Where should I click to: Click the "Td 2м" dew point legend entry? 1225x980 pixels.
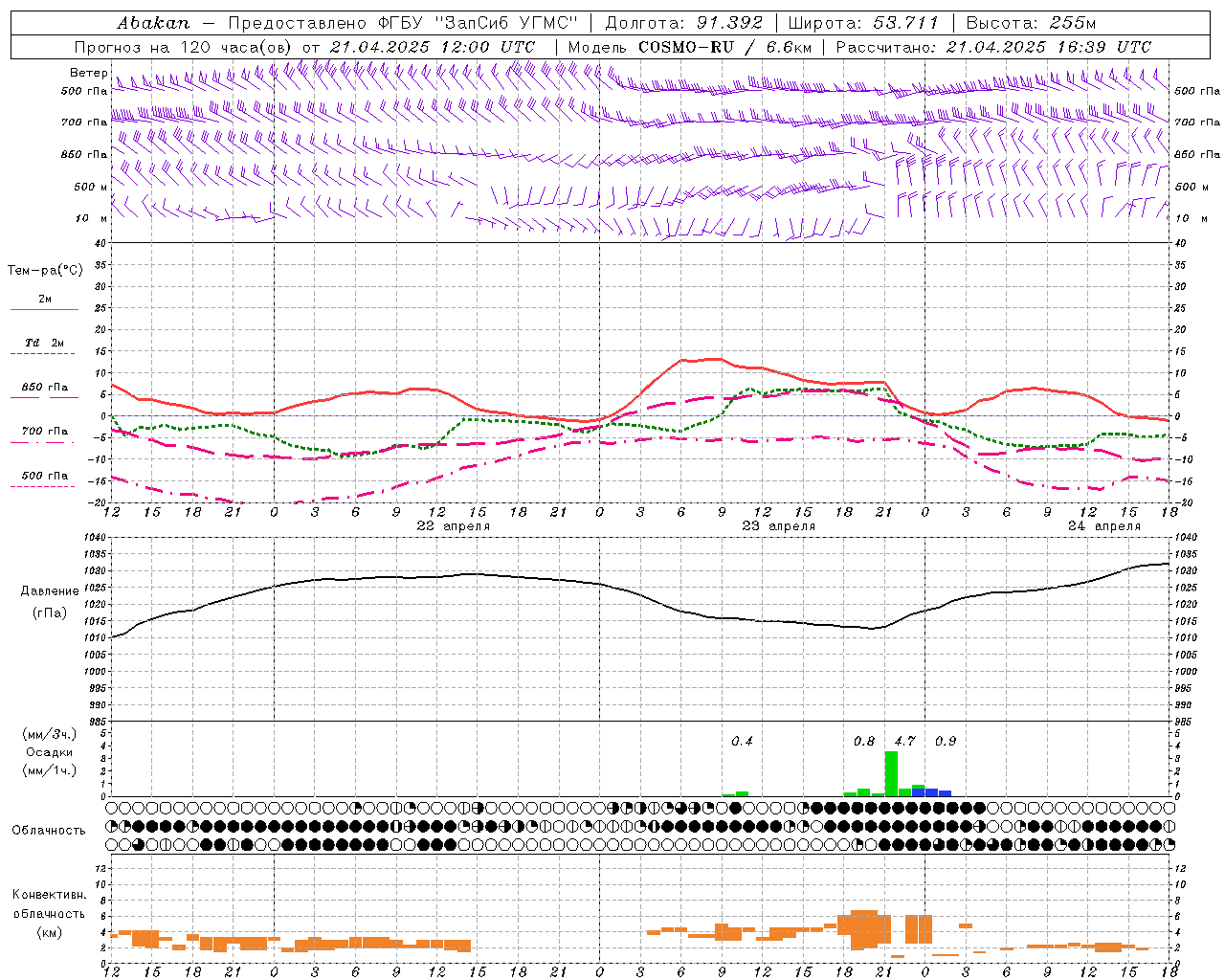[x=45, y=343]
